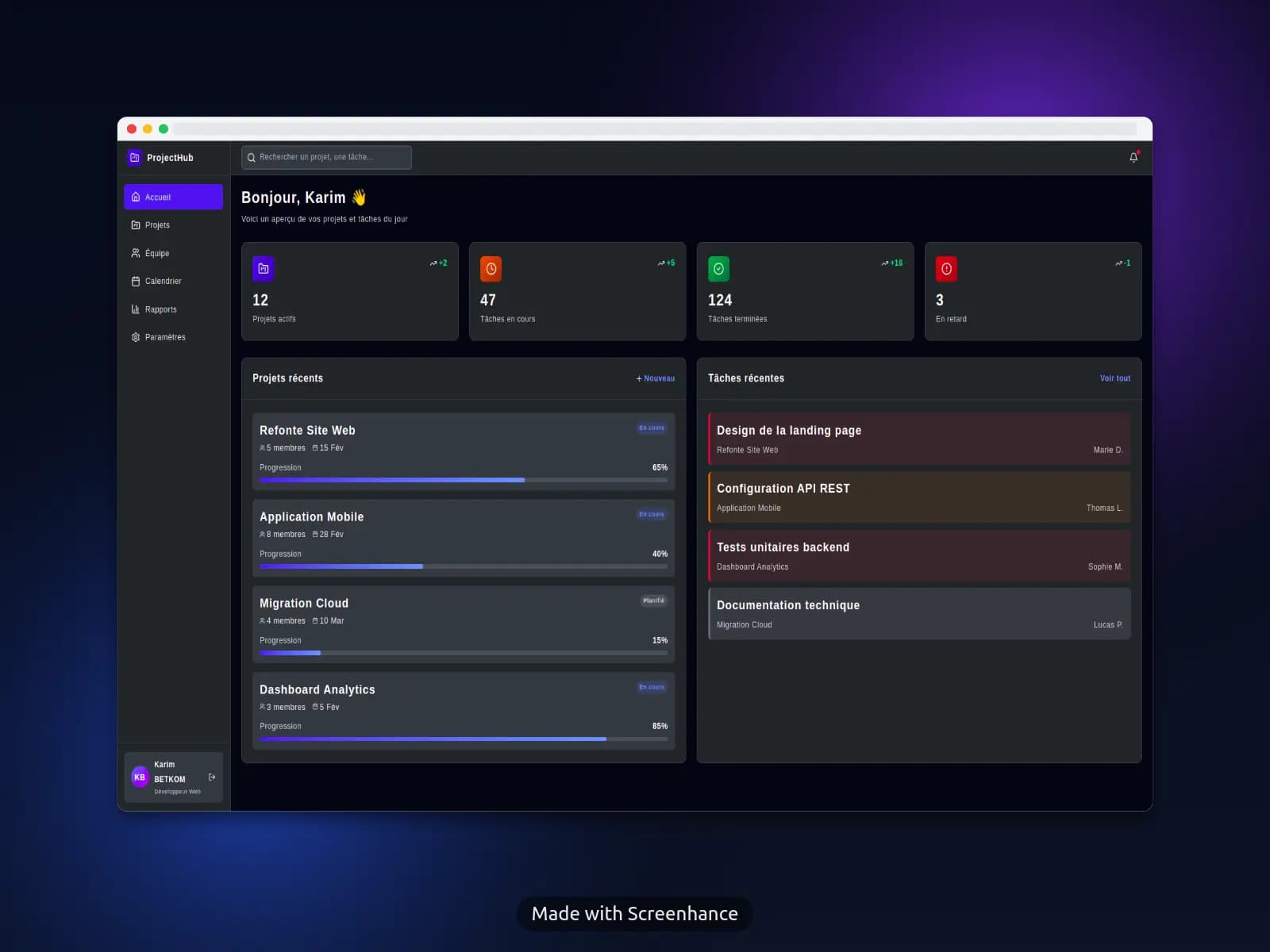1270x952 pixels.
Task: Click the notification bell icon
Action: point(1133,157)
